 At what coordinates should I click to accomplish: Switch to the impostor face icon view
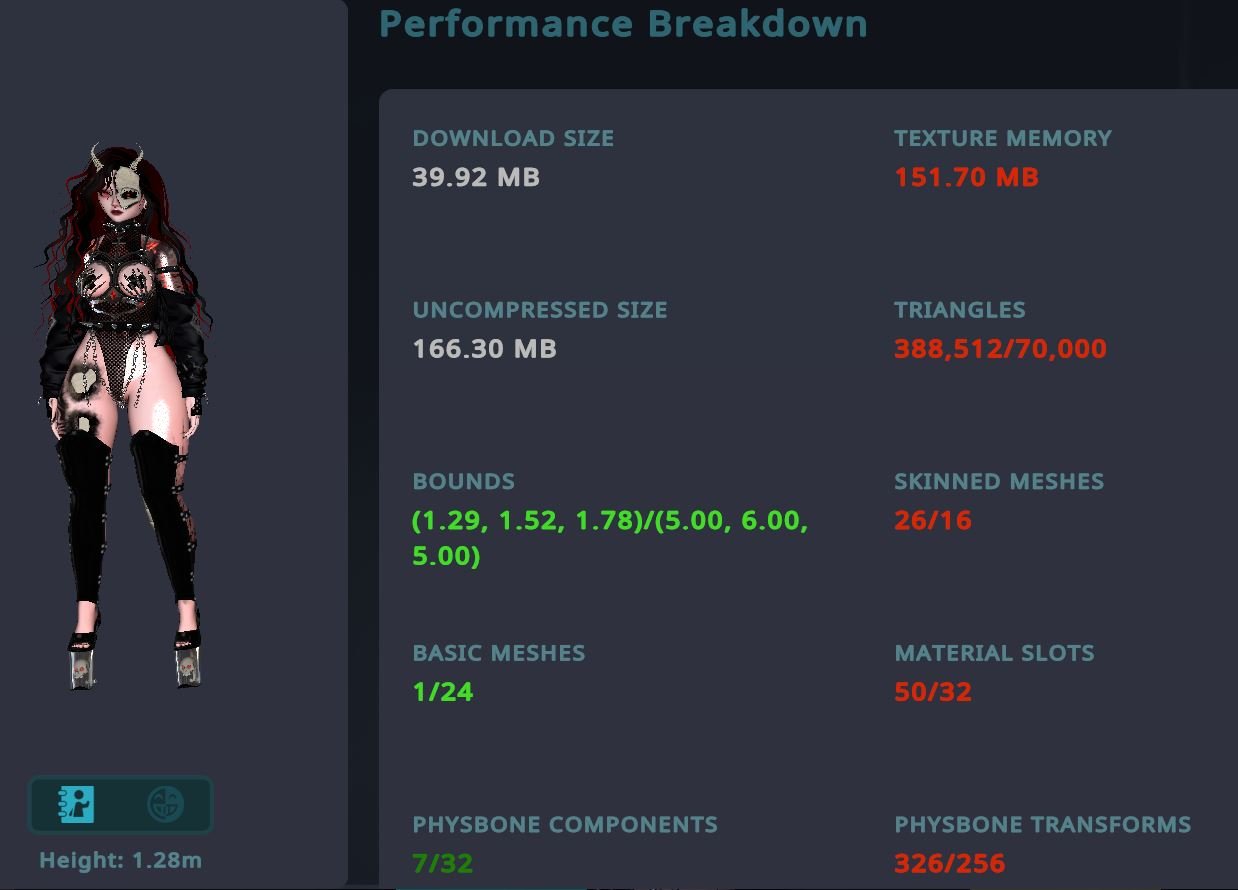[166, 804]
